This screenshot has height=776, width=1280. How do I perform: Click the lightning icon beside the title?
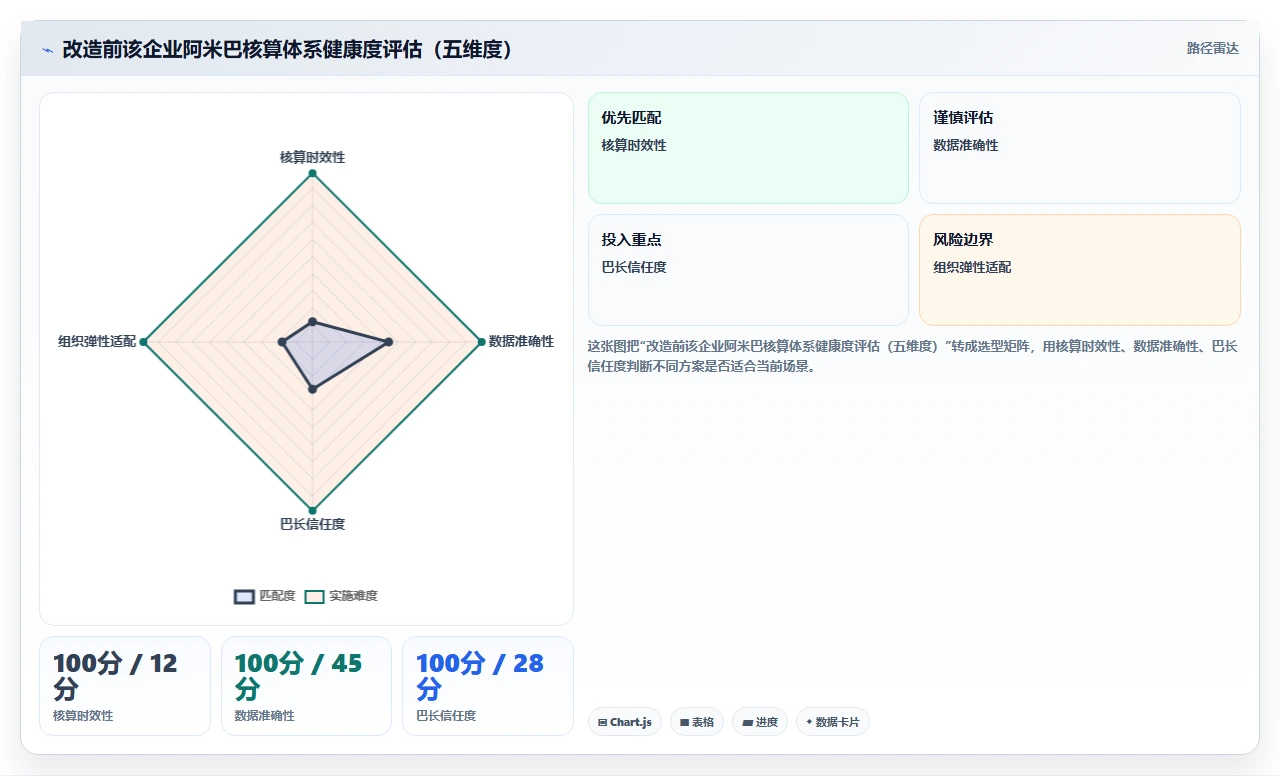coord(47,50)
